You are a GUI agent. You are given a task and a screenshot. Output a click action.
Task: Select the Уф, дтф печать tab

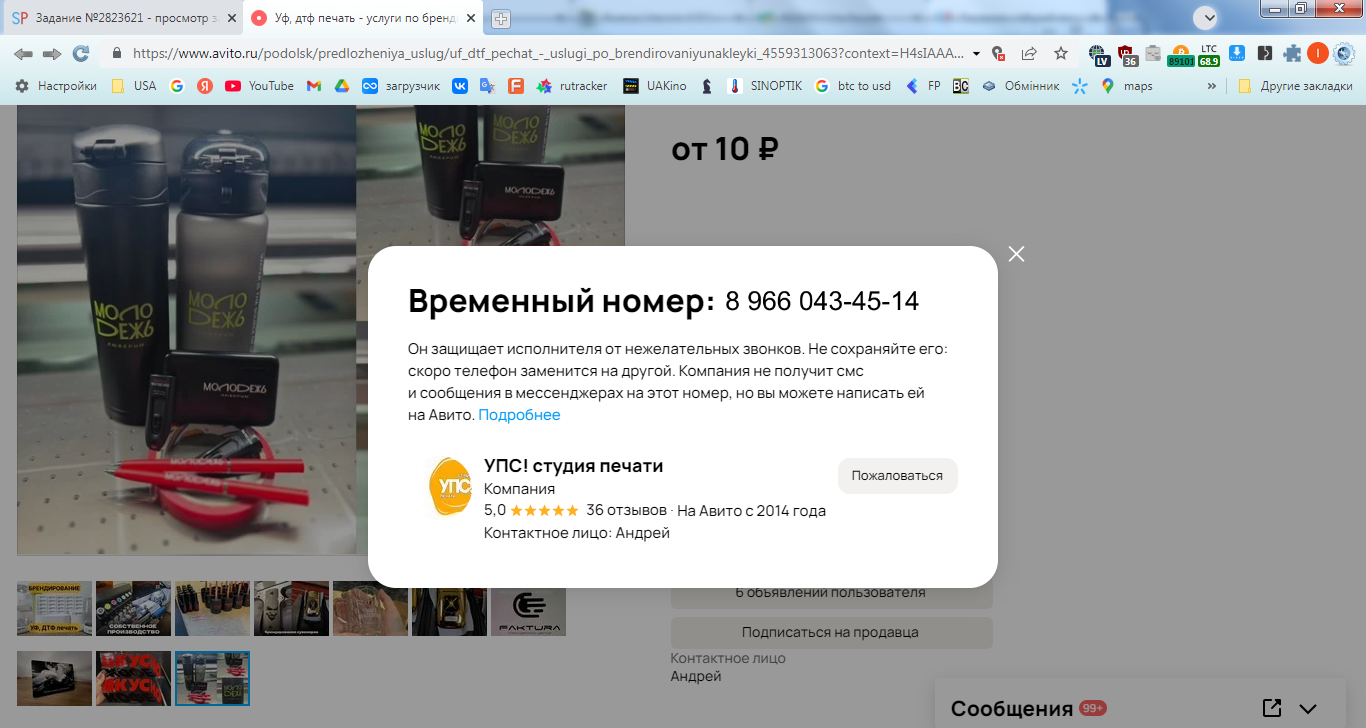tap(364, 18)
